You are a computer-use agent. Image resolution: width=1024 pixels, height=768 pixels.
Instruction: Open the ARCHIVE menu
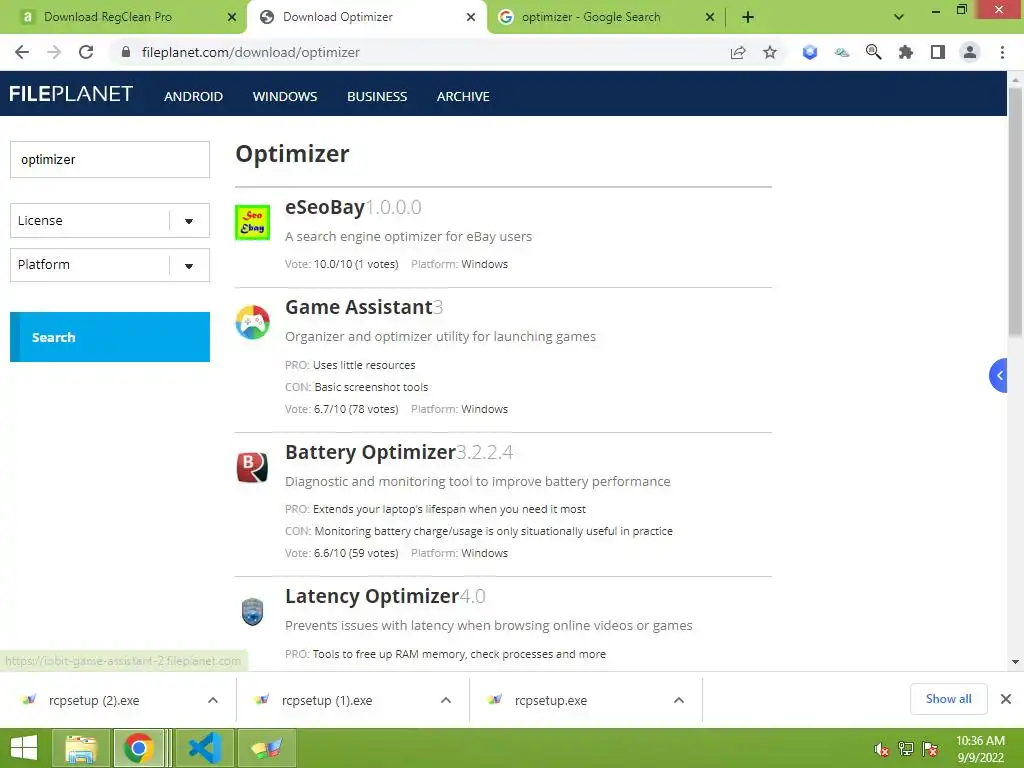click(x=463, y=96)
